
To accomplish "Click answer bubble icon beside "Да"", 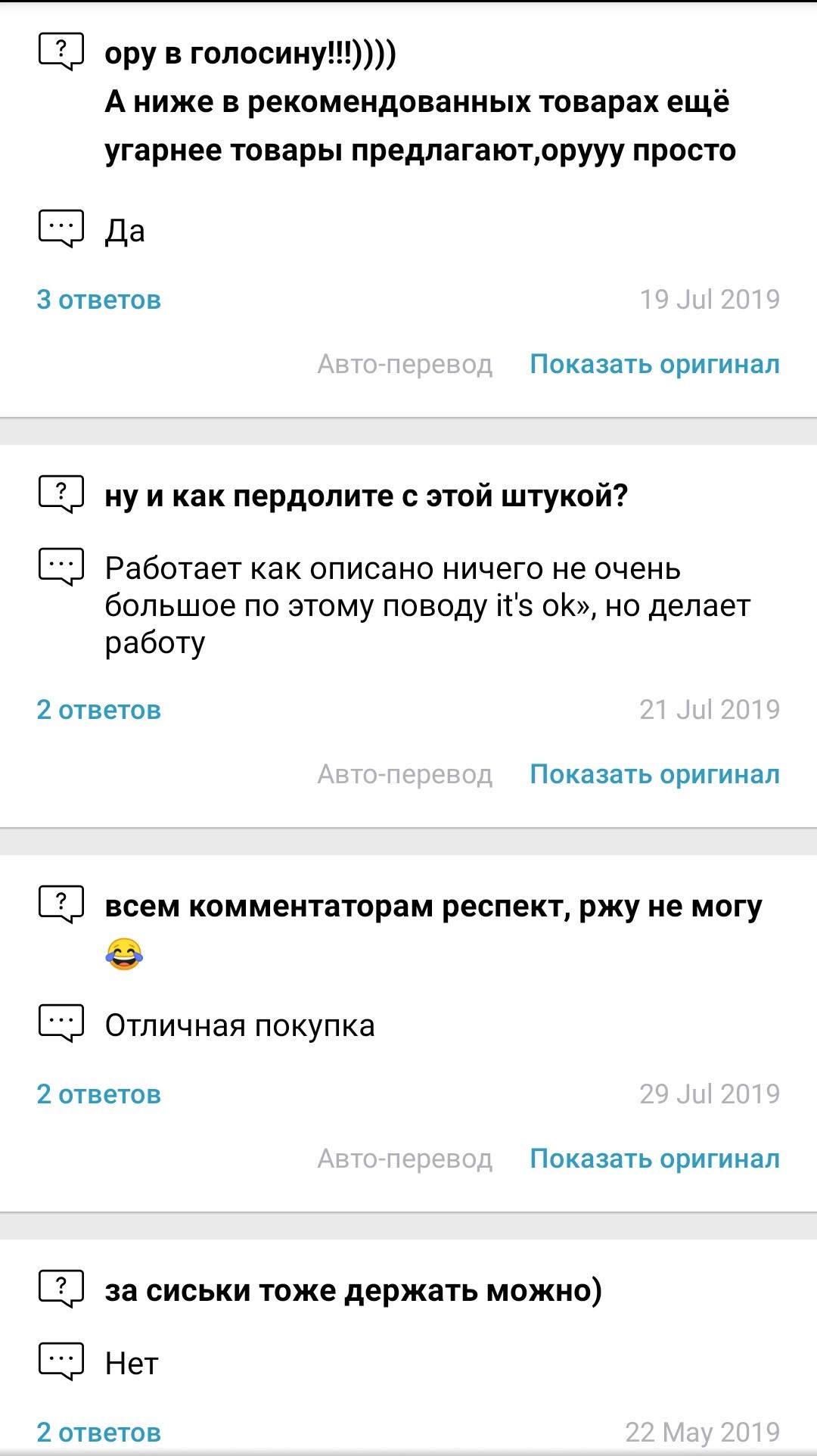I will pyautogui.click(x=61, y=229).
